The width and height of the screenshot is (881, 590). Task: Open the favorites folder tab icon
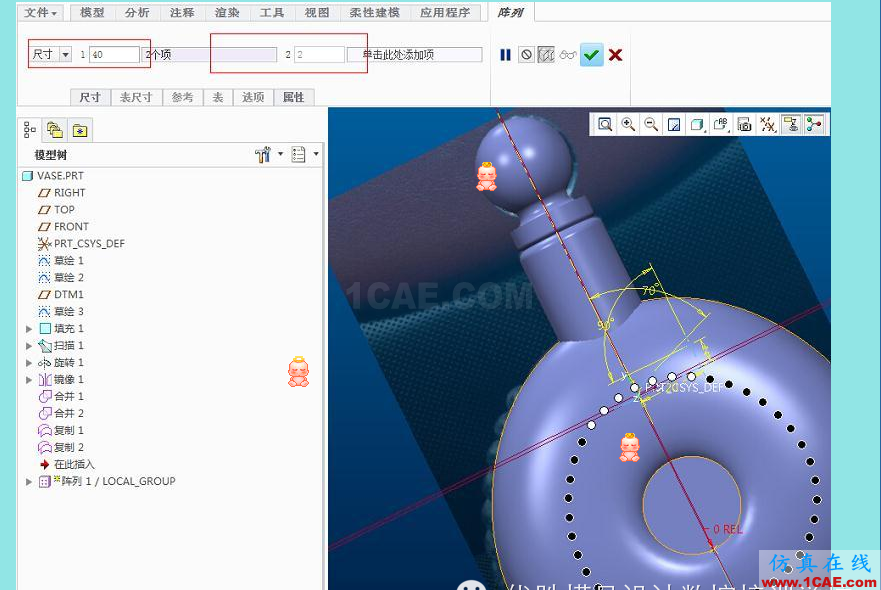pos(80,130)
